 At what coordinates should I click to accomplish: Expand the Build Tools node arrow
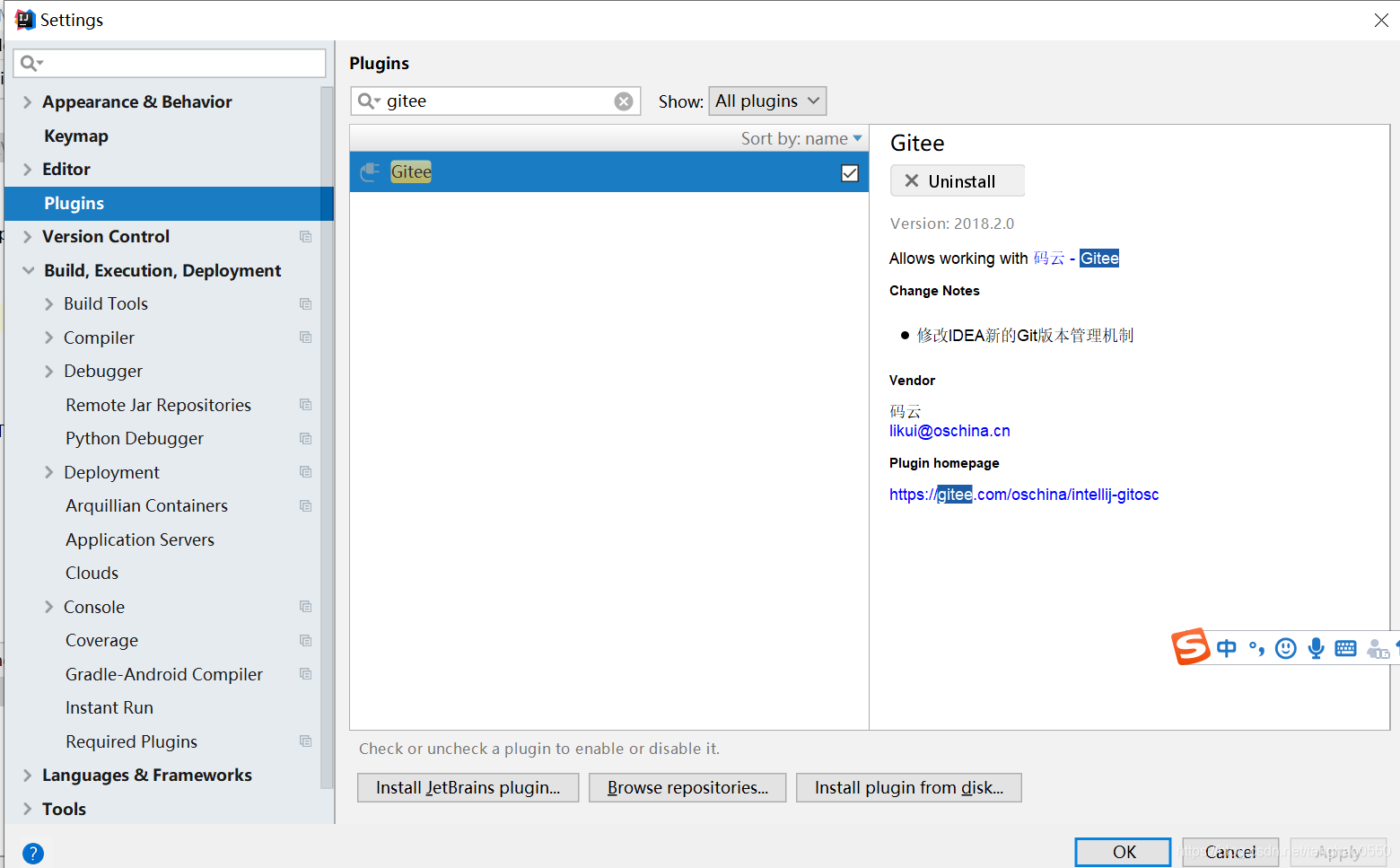click(48, 304)
